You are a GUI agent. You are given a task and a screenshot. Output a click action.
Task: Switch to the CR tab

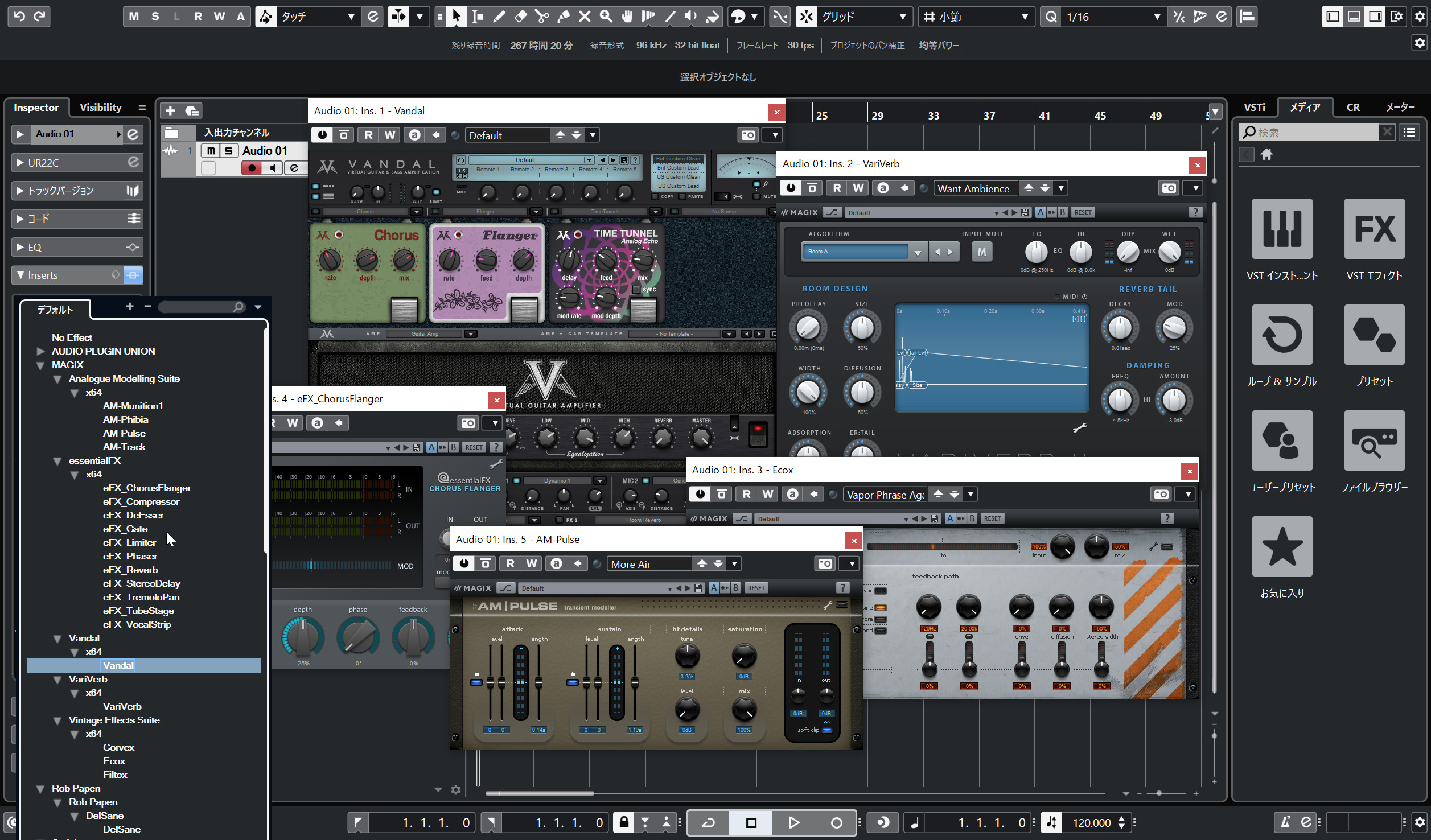pyautogui.click(x=1353, y=107)
